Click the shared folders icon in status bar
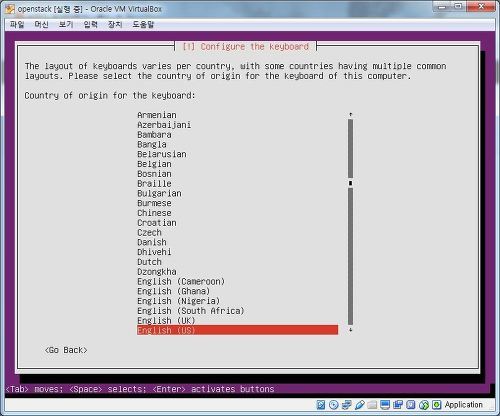The image size is (500, 416). [x=372, y=405]
